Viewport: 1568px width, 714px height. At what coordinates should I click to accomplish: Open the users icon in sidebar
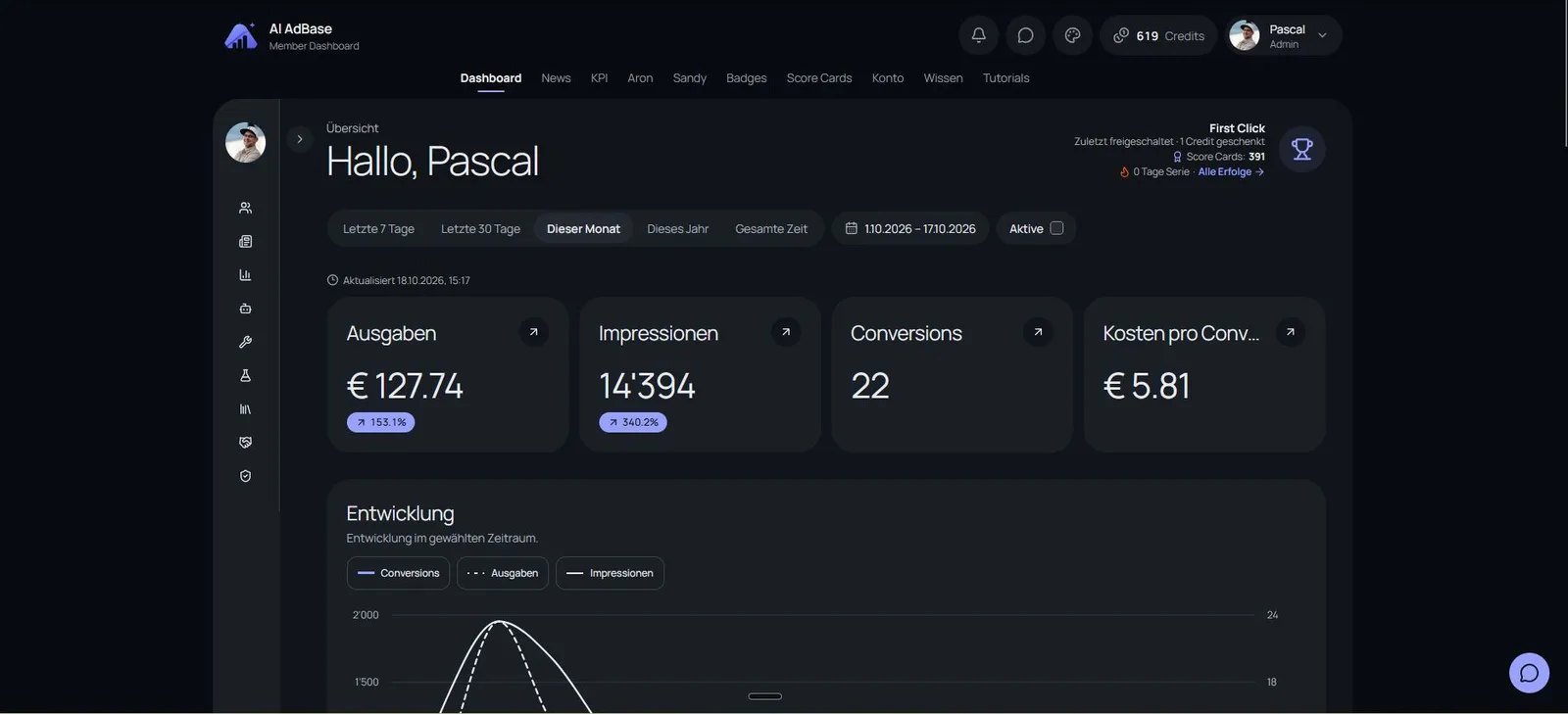click(x=245, y=208)
